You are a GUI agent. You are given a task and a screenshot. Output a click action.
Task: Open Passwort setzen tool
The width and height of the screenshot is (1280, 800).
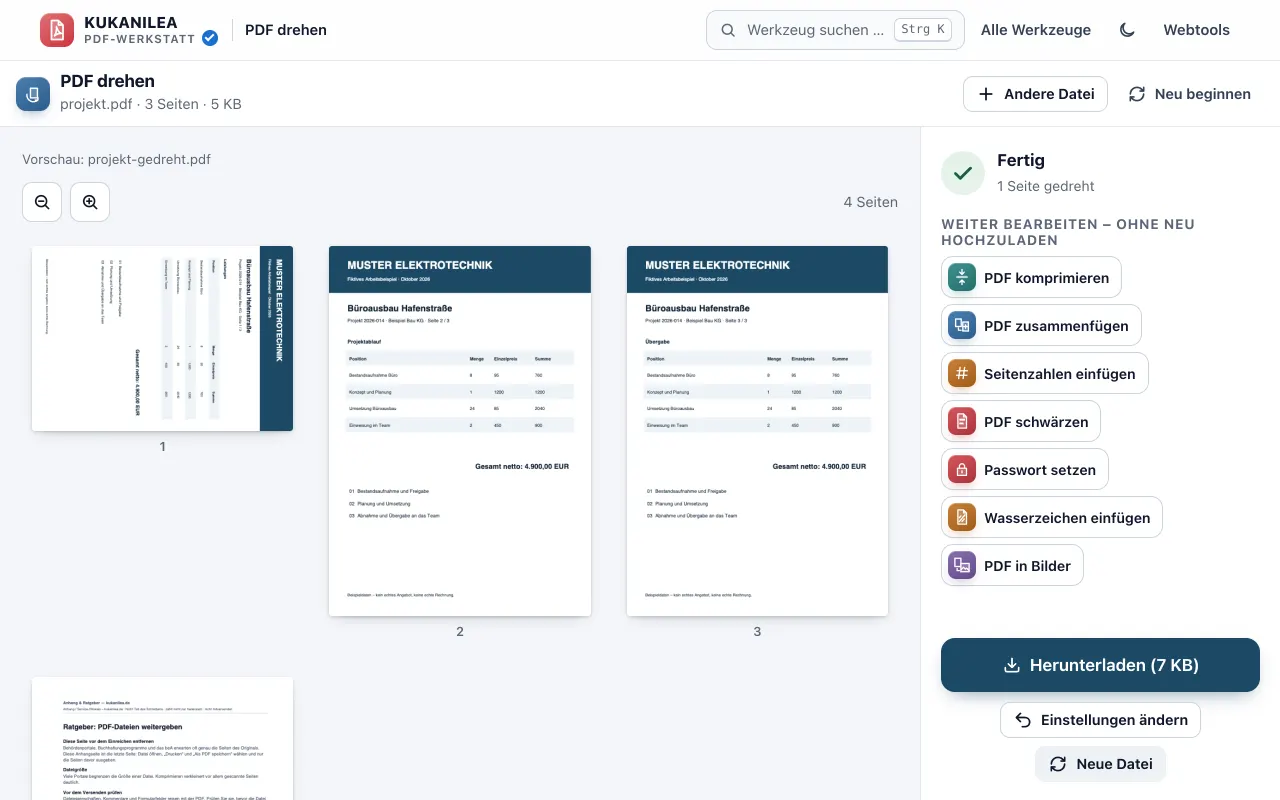(1025, 470)
